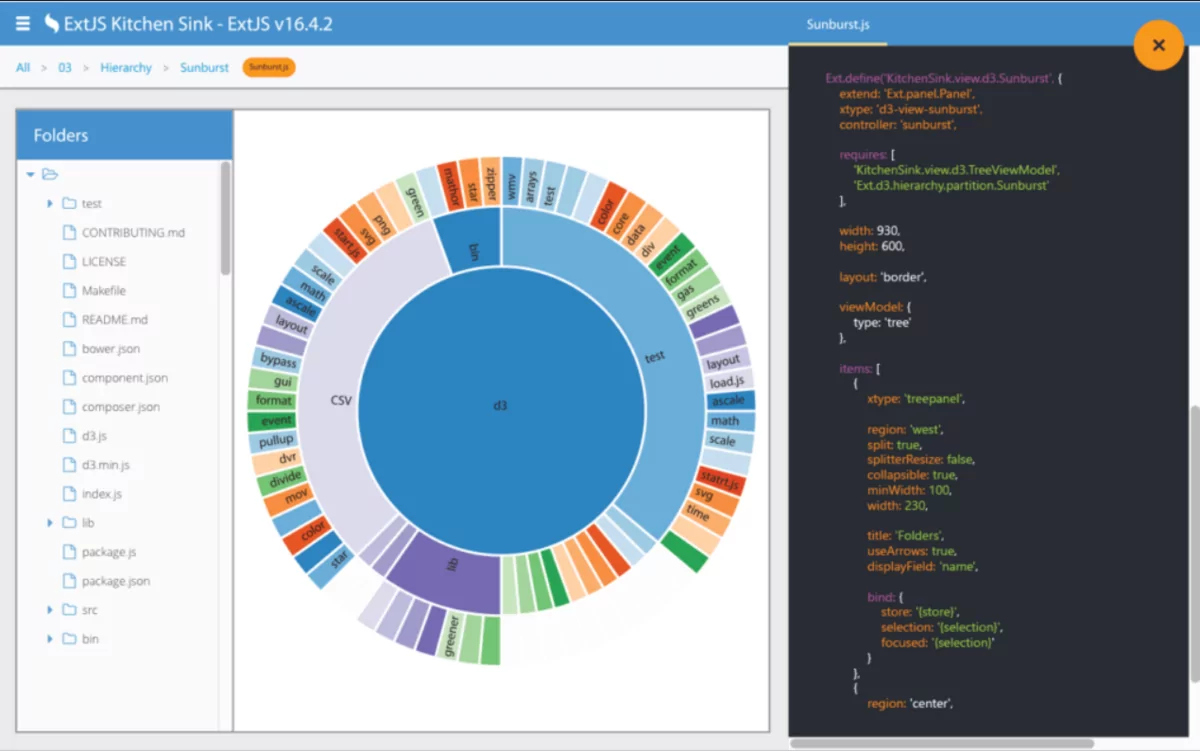This screenshot has width=1200, height=751.
Task: Select the CSV ring segment
Action: tap(341, 400)
